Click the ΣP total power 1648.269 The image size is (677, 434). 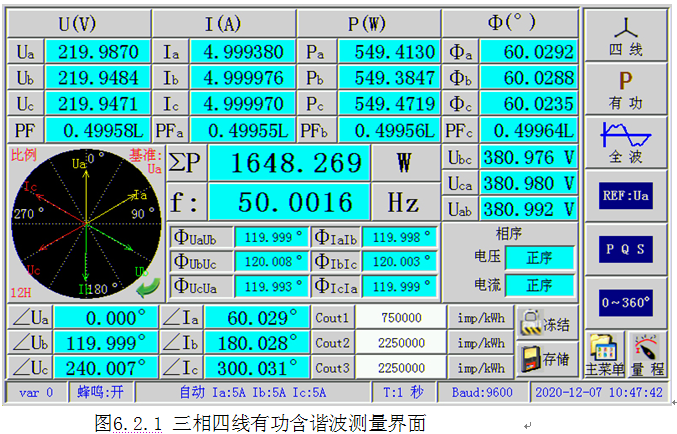[289, 163]
